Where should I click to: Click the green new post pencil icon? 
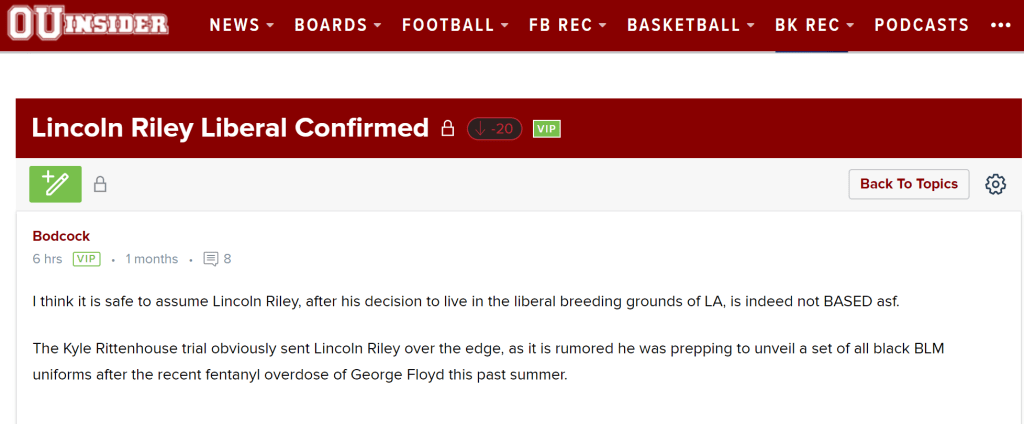coord(56,184)
